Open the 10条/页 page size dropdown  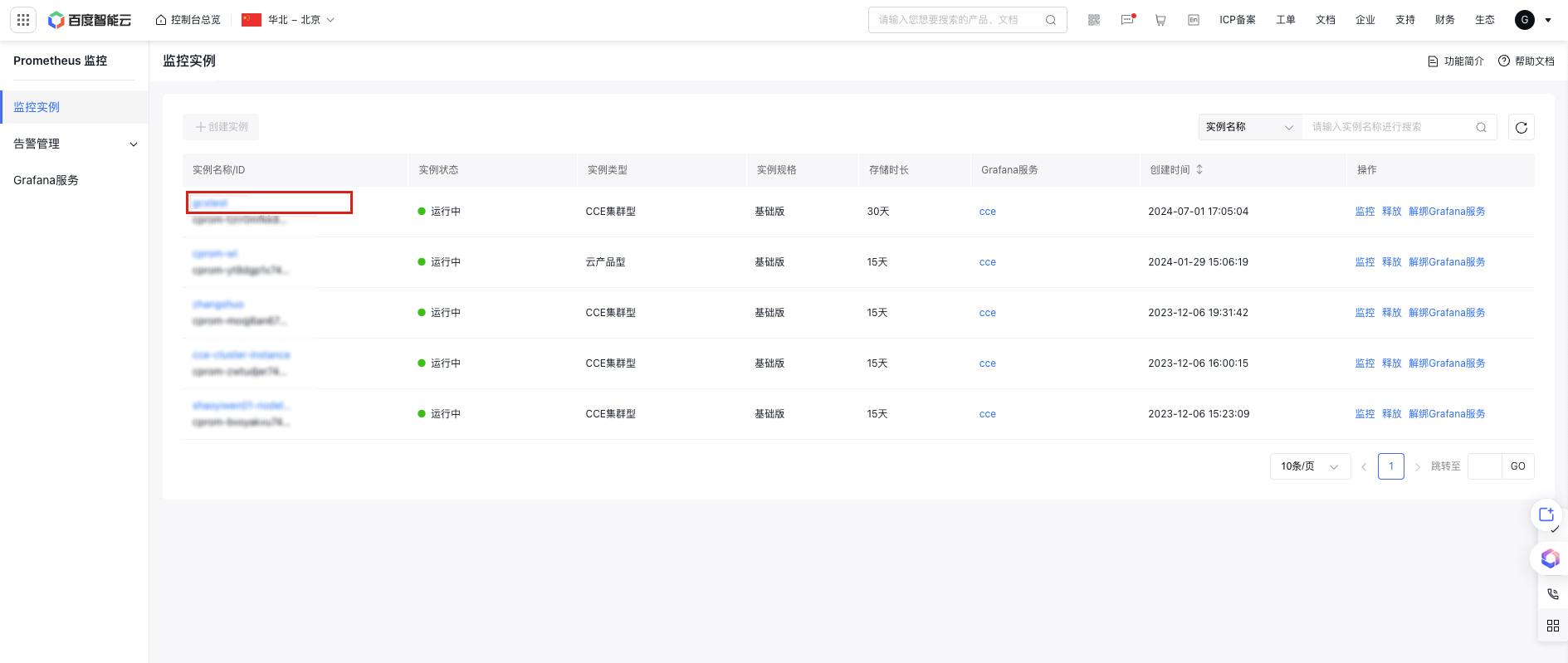1310,466
